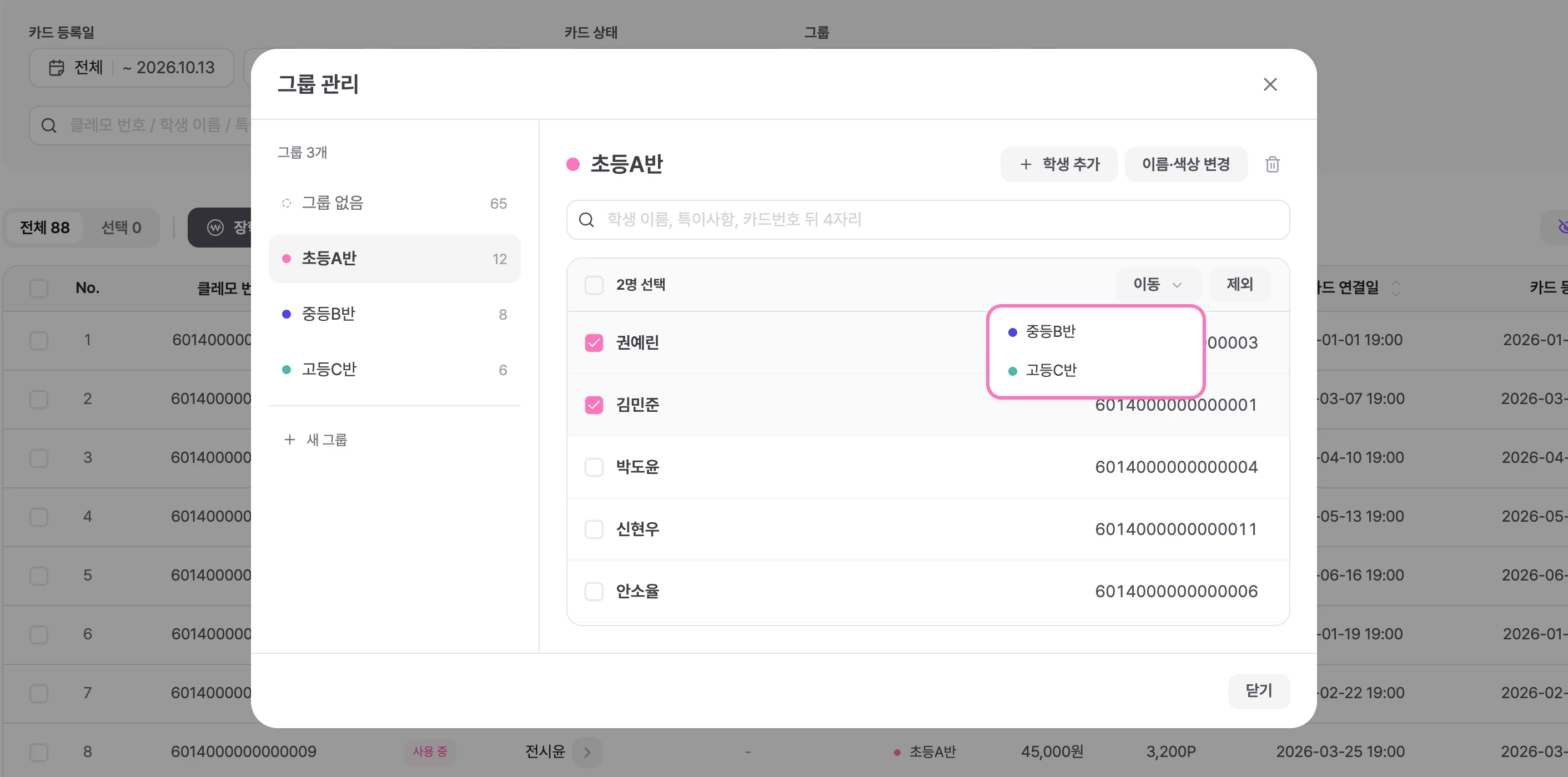Click 이름·색상 변경 button
The width and height of the screenshot is (1568, 777).
(x=1186, y=164)
